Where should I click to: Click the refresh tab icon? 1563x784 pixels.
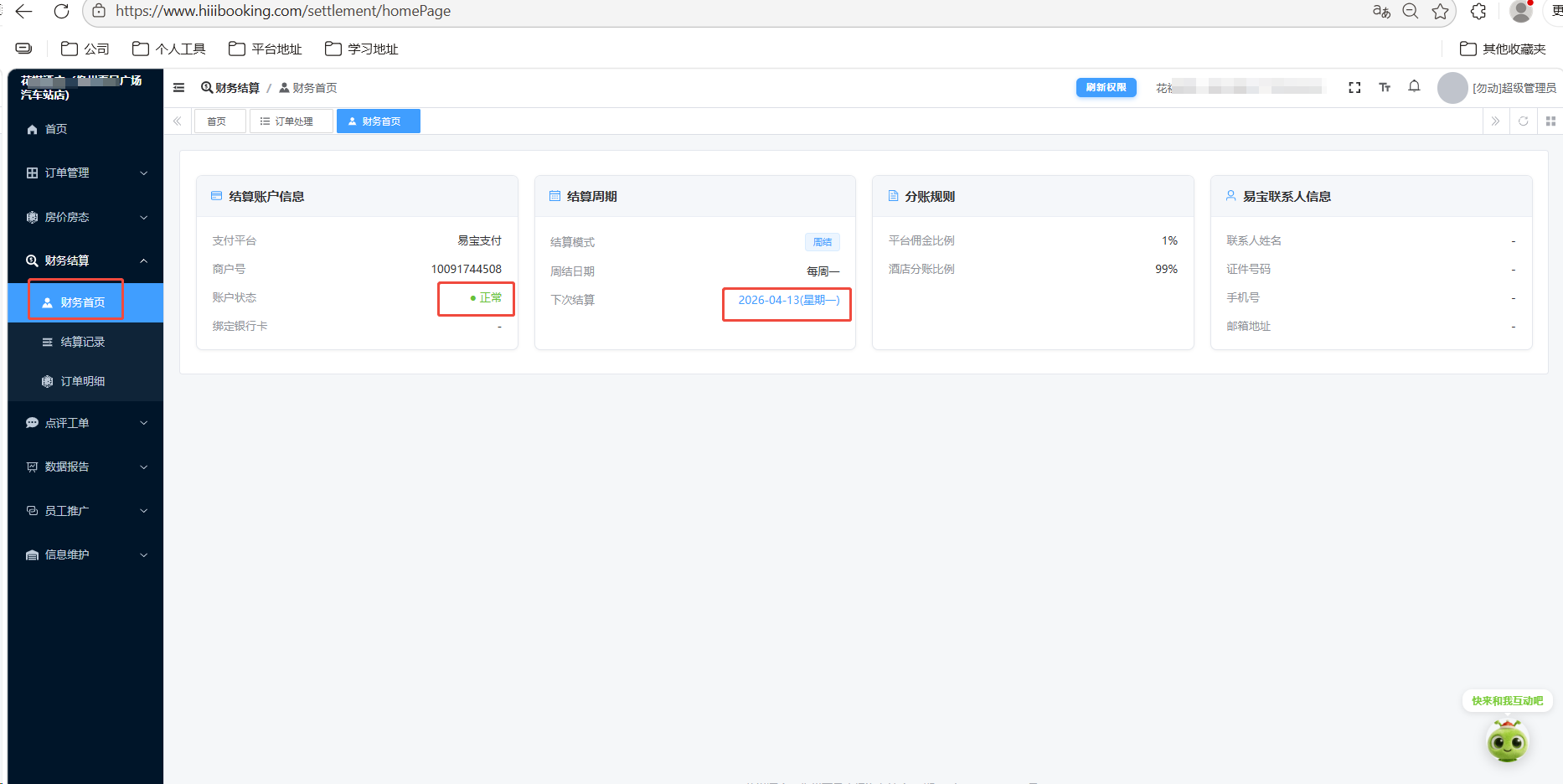1524,121
